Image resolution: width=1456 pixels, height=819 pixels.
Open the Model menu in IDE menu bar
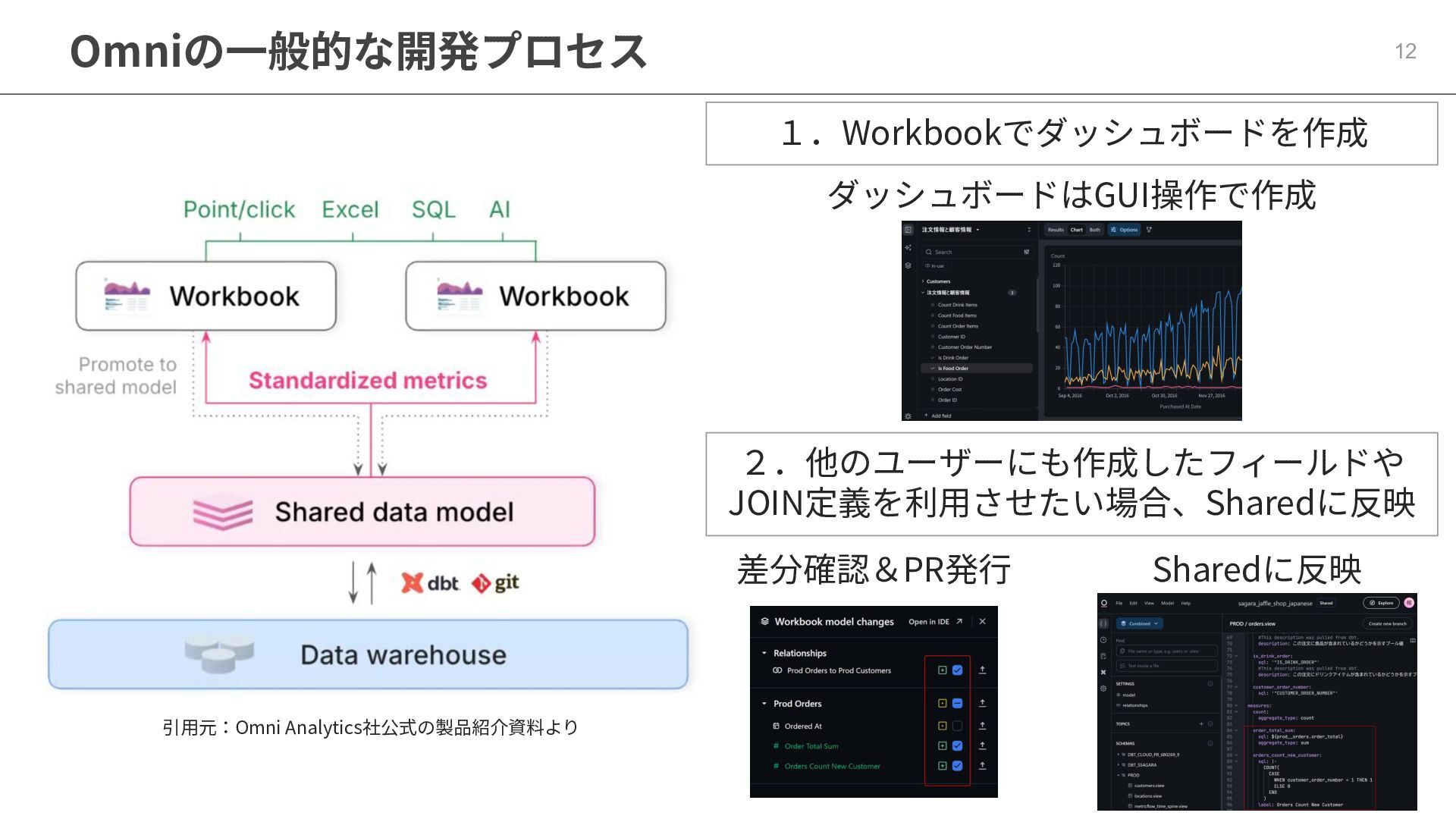click(x=1167, y=604)
